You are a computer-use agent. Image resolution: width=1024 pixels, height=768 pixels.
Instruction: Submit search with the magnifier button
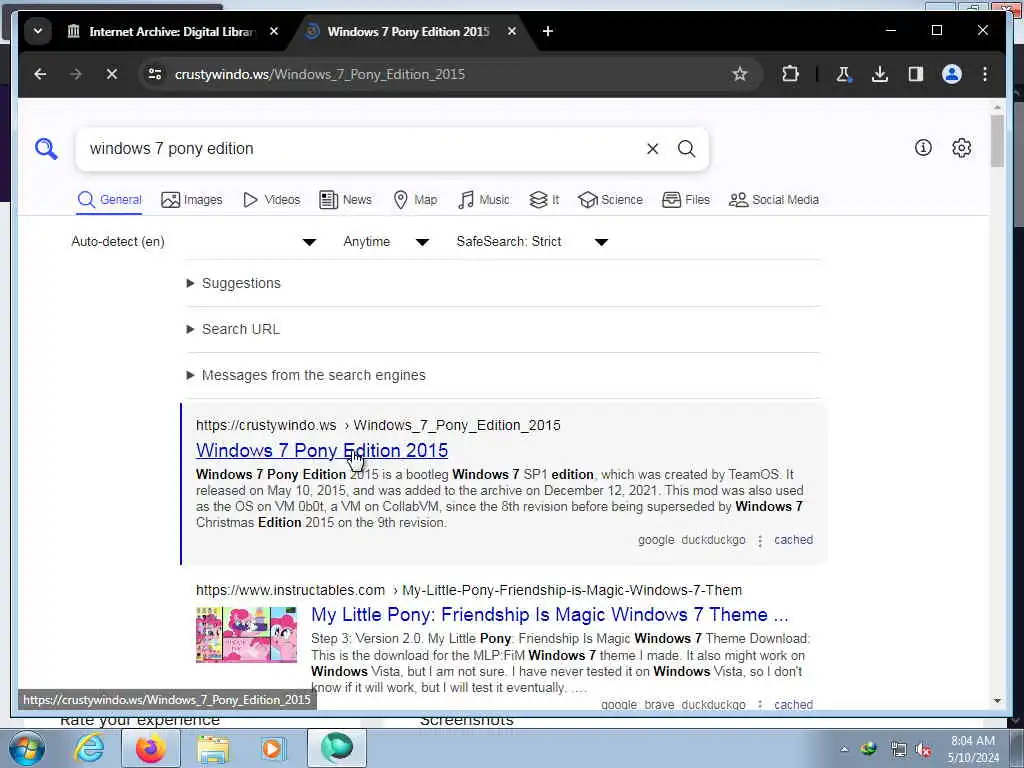pyautogui.click(x=686, y=149)
